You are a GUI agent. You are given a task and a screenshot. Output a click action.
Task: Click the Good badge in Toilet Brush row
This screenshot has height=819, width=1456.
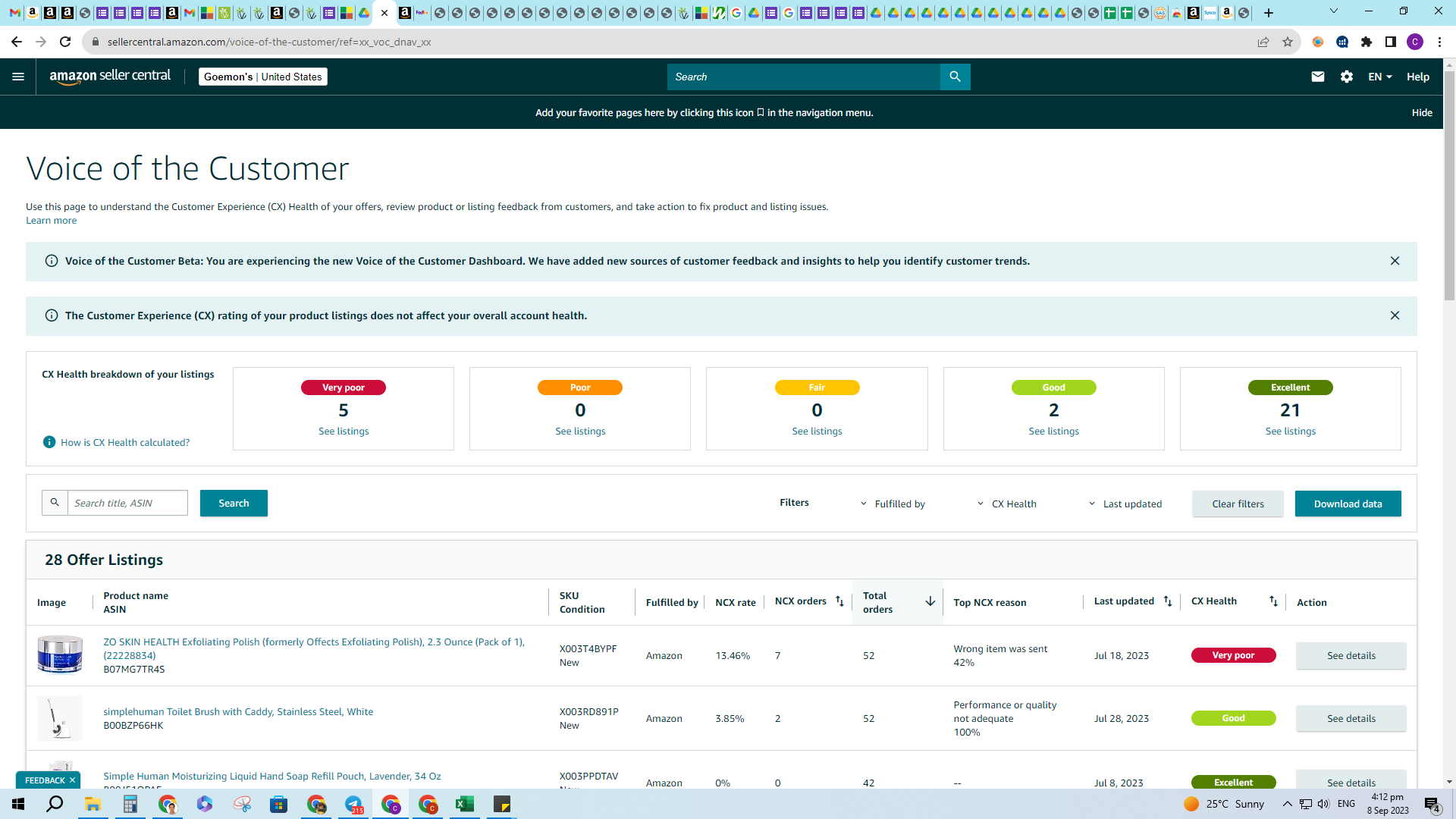[x=1233, y=718]
